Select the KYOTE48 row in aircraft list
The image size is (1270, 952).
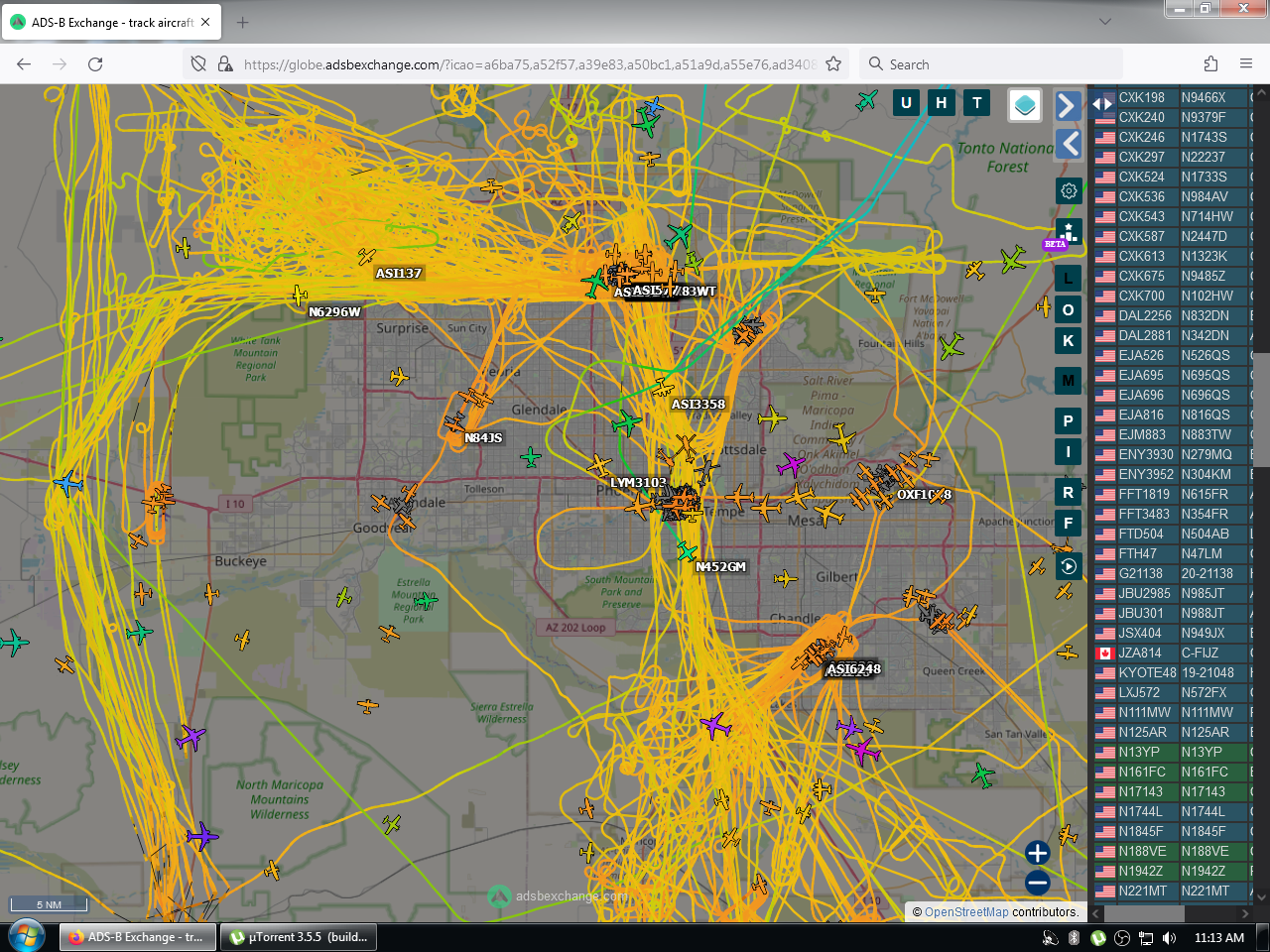1172,672
